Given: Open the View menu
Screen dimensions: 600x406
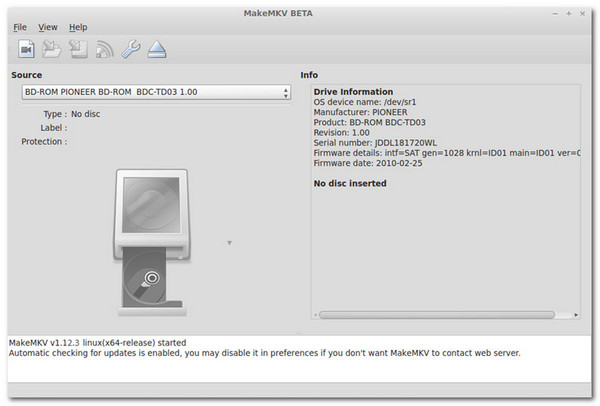Looking at the screenshot, I should coord(48,27).
